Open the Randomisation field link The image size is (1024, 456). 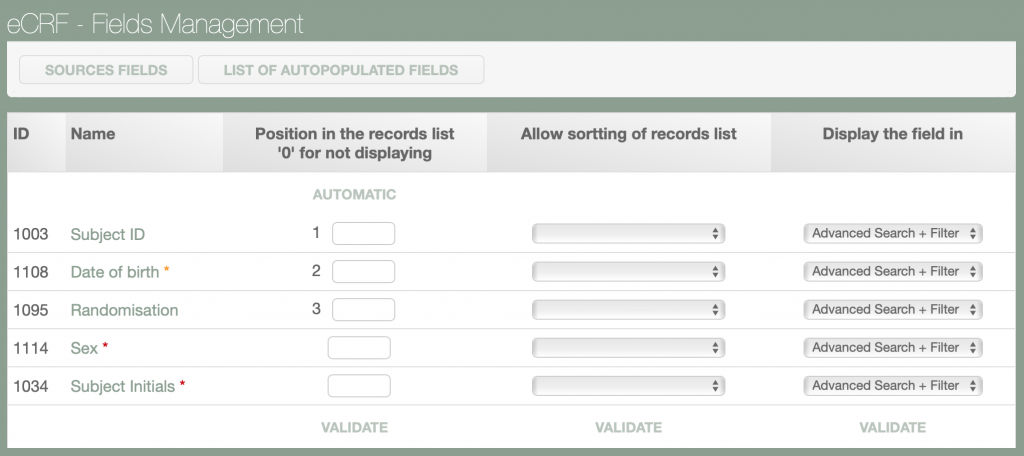124,310
